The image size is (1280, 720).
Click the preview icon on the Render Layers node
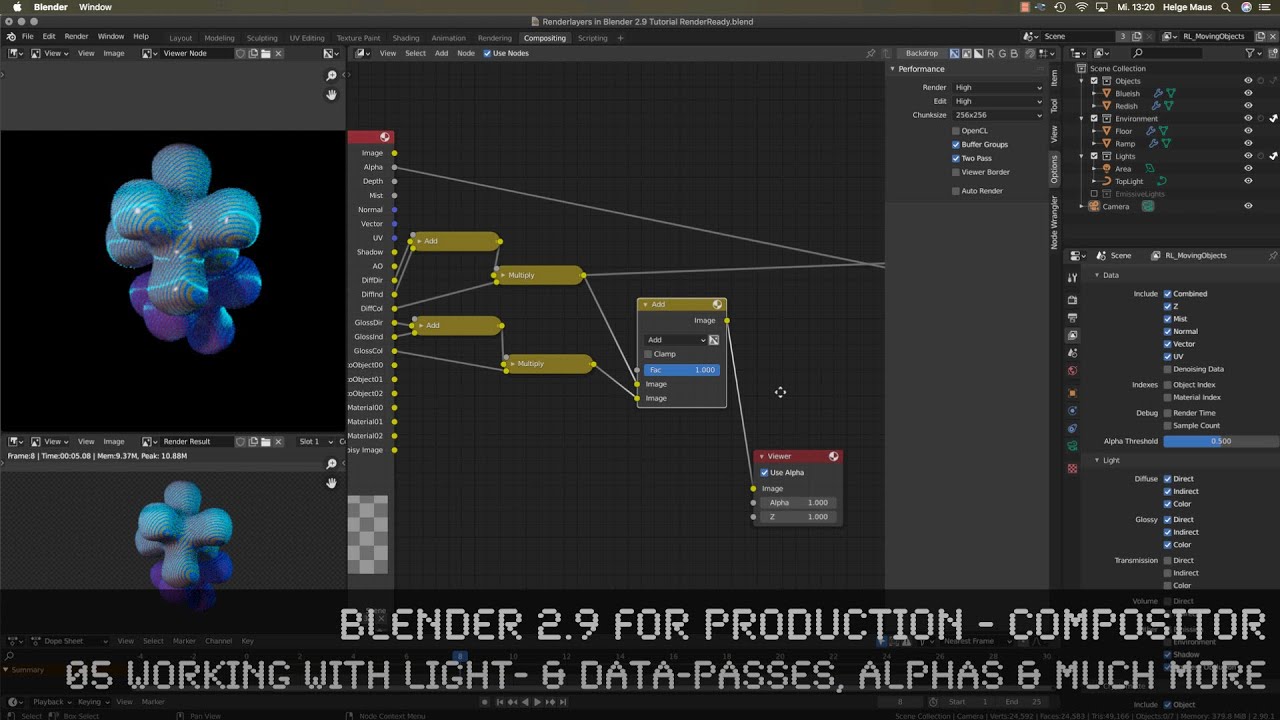coord(384,137)
